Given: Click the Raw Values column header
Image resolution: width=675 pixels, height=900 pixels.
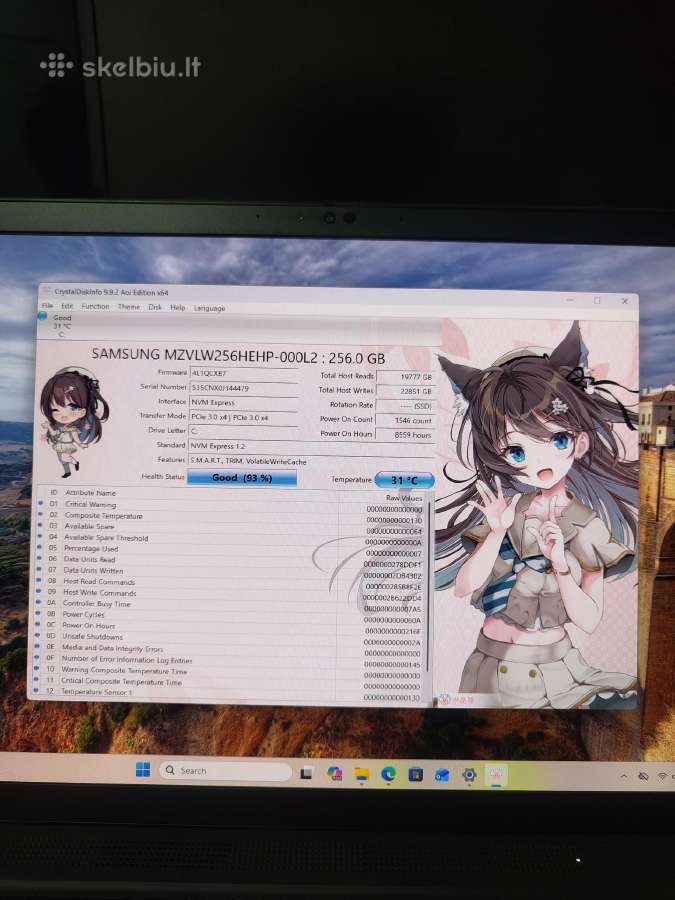Looking at the screenshot, I should (404, 498).
